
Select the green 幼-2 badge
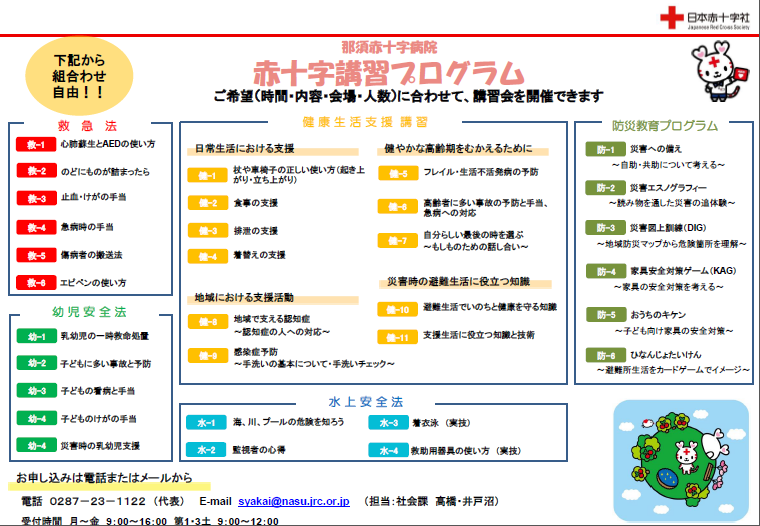coord(36,363)
